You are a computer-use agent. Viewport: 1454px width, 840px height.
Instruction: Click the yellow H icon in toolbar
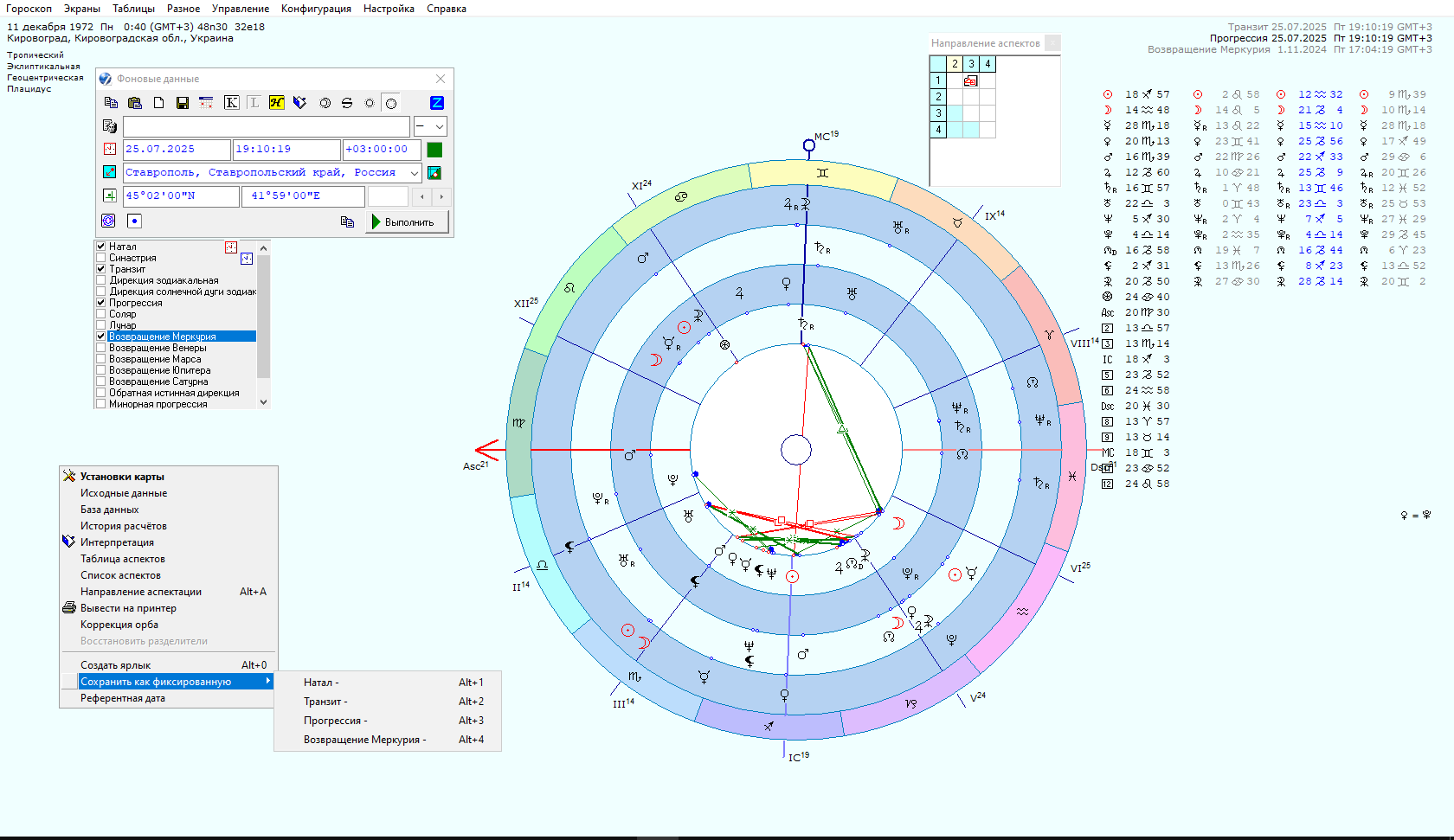[x=276, y=103]
